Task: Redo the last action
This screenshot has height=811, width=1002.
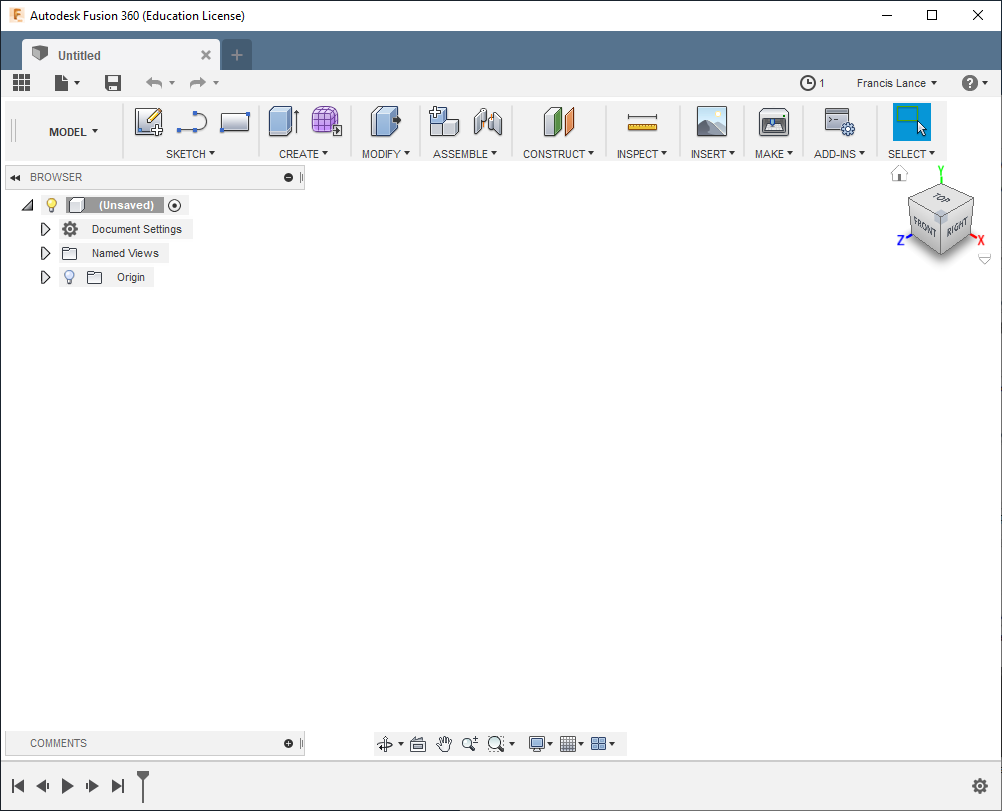Action: pos(197,82)
